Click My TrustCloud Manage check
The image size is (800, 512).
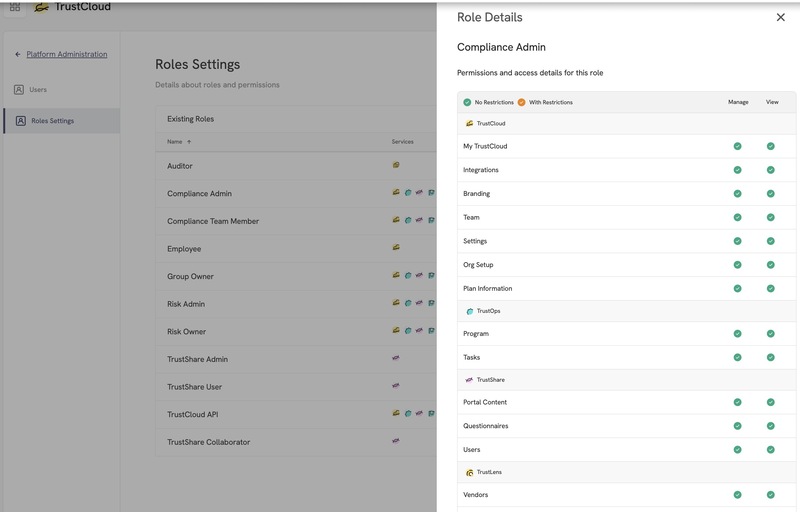pyautogui.click(x=737, y=146)
